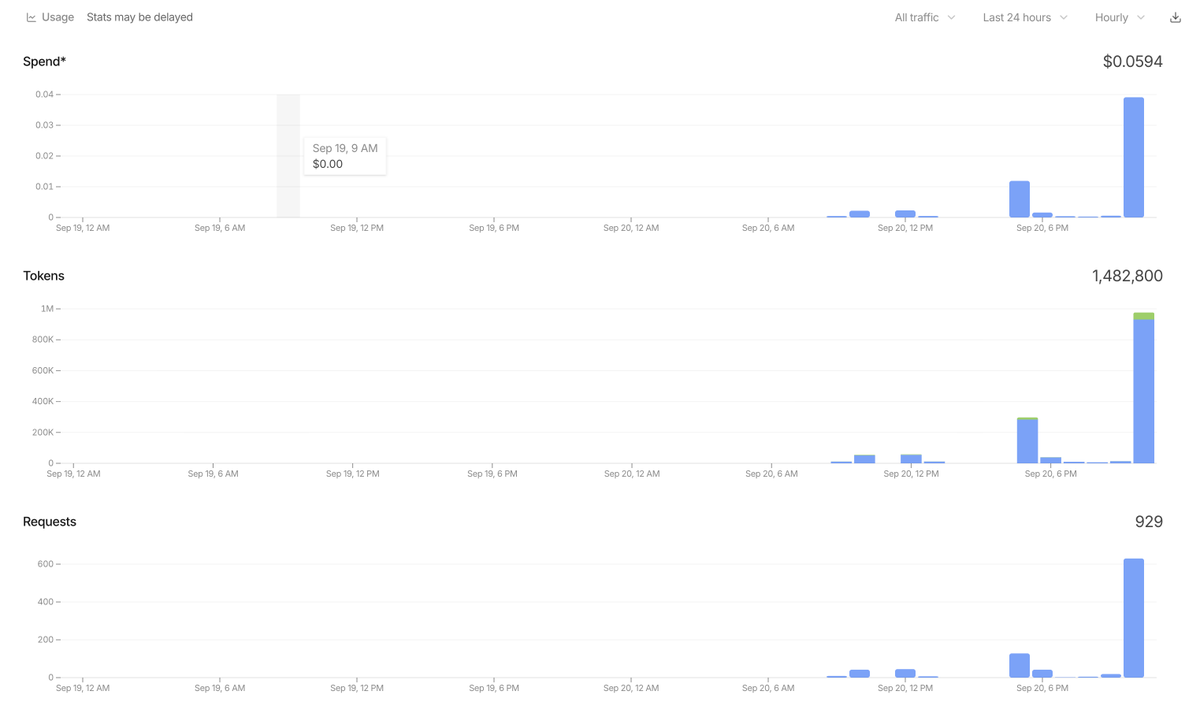Click the $0.00 value in the tooltip
This screenshot has height=706, width=1200.
tap(328, 164)
